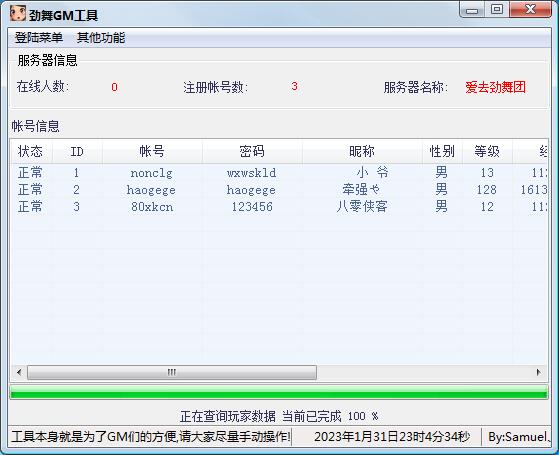The image size is (559, 455).
Task: Close the 劲舞GM工具 window
Action: [x=530, y=10]
